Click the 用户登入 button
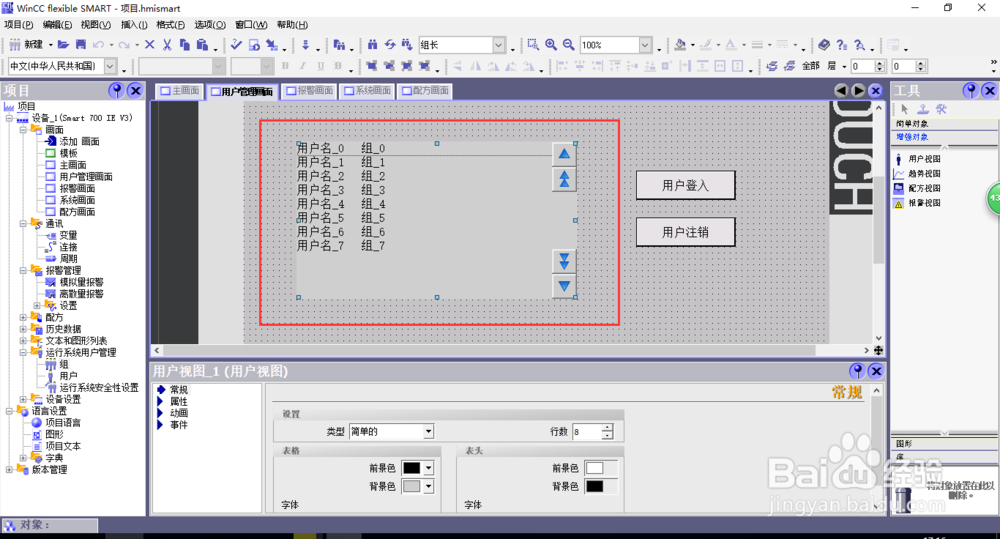 [686, 186]
